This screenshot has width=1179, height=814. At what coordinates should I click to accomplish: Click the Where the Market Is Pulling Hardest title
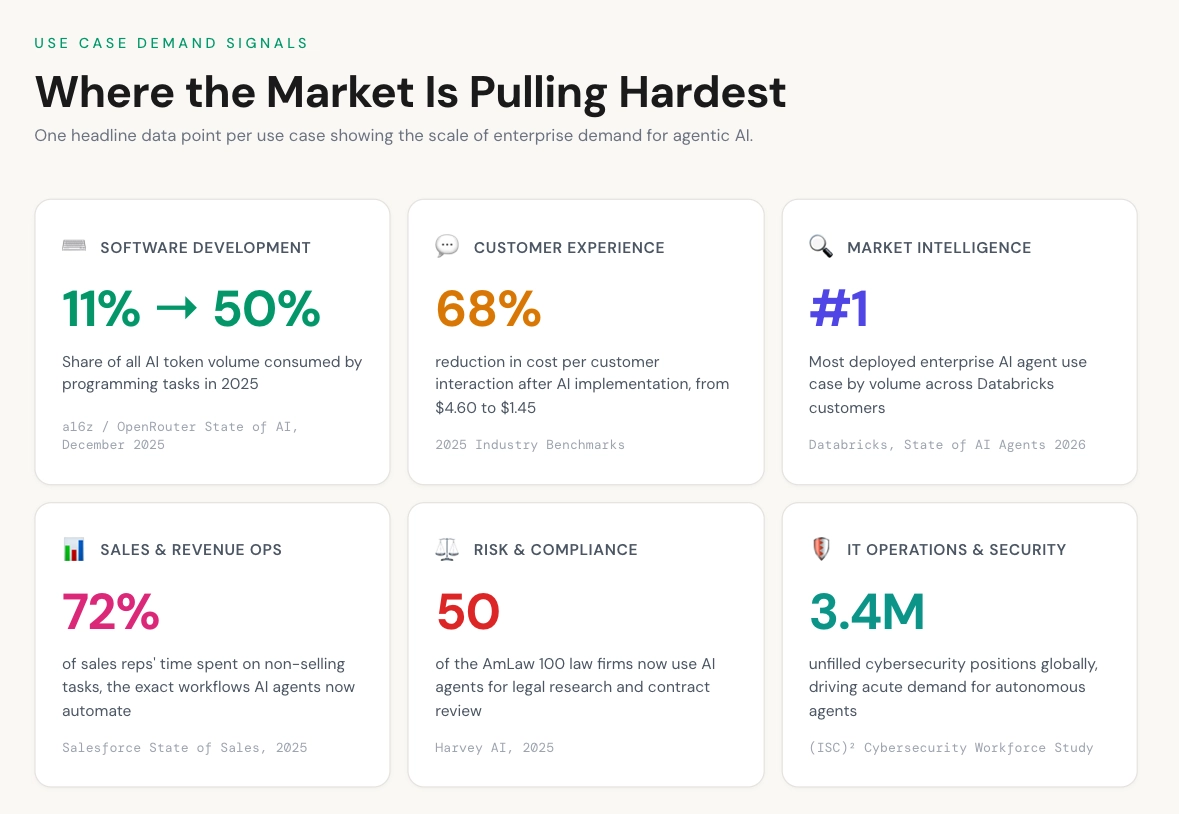click(x=410, y=92)
